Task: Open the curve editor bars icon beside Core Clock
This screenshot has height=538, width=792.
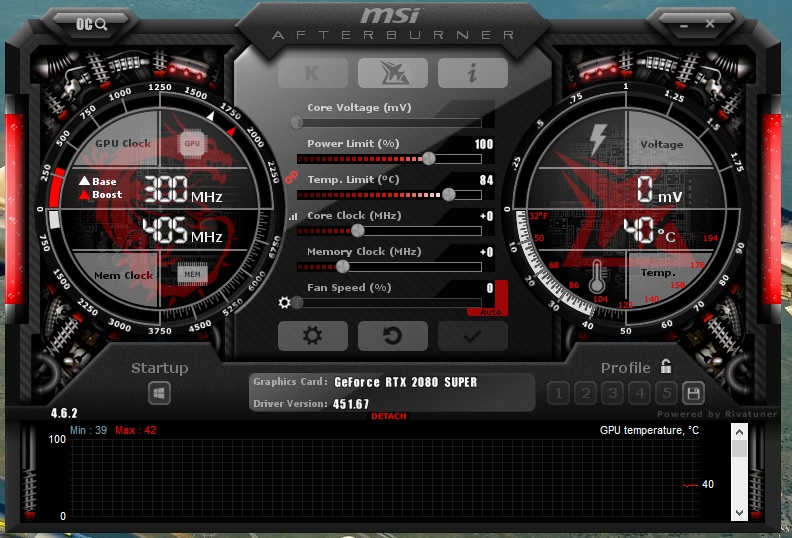Action: pyautogui.click(x=293, y=216)
